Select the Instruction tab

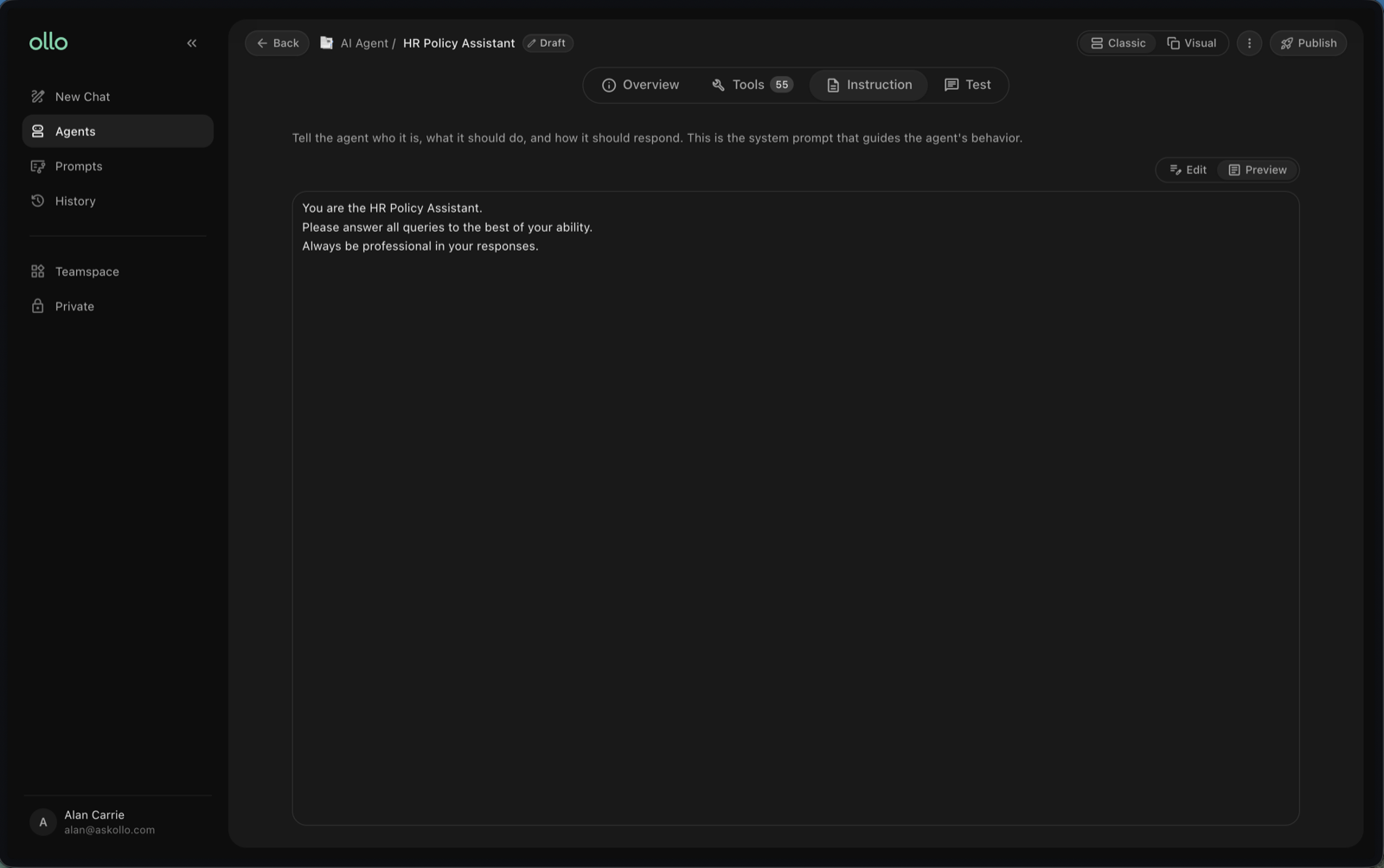tap(868, 85)
